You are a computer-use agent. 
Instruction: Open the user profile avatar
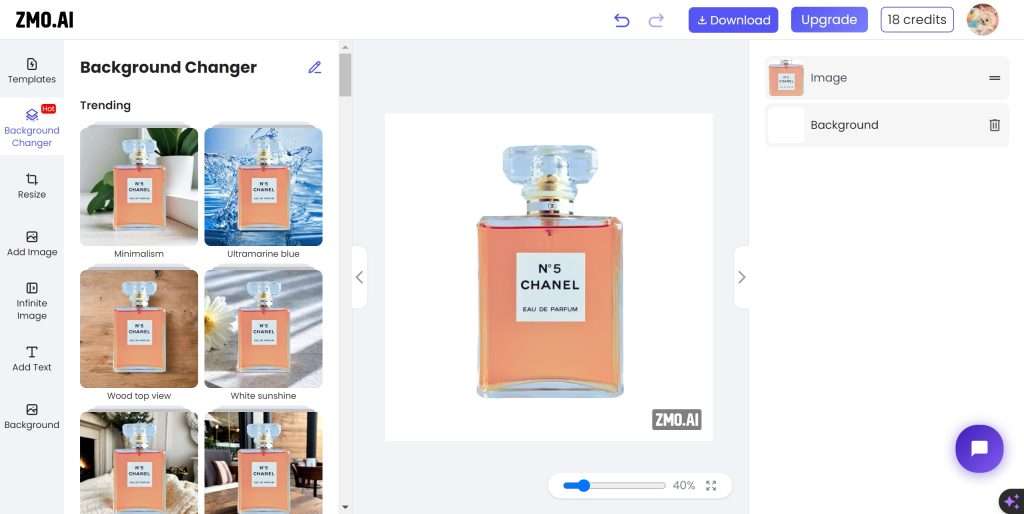point(982,20)
